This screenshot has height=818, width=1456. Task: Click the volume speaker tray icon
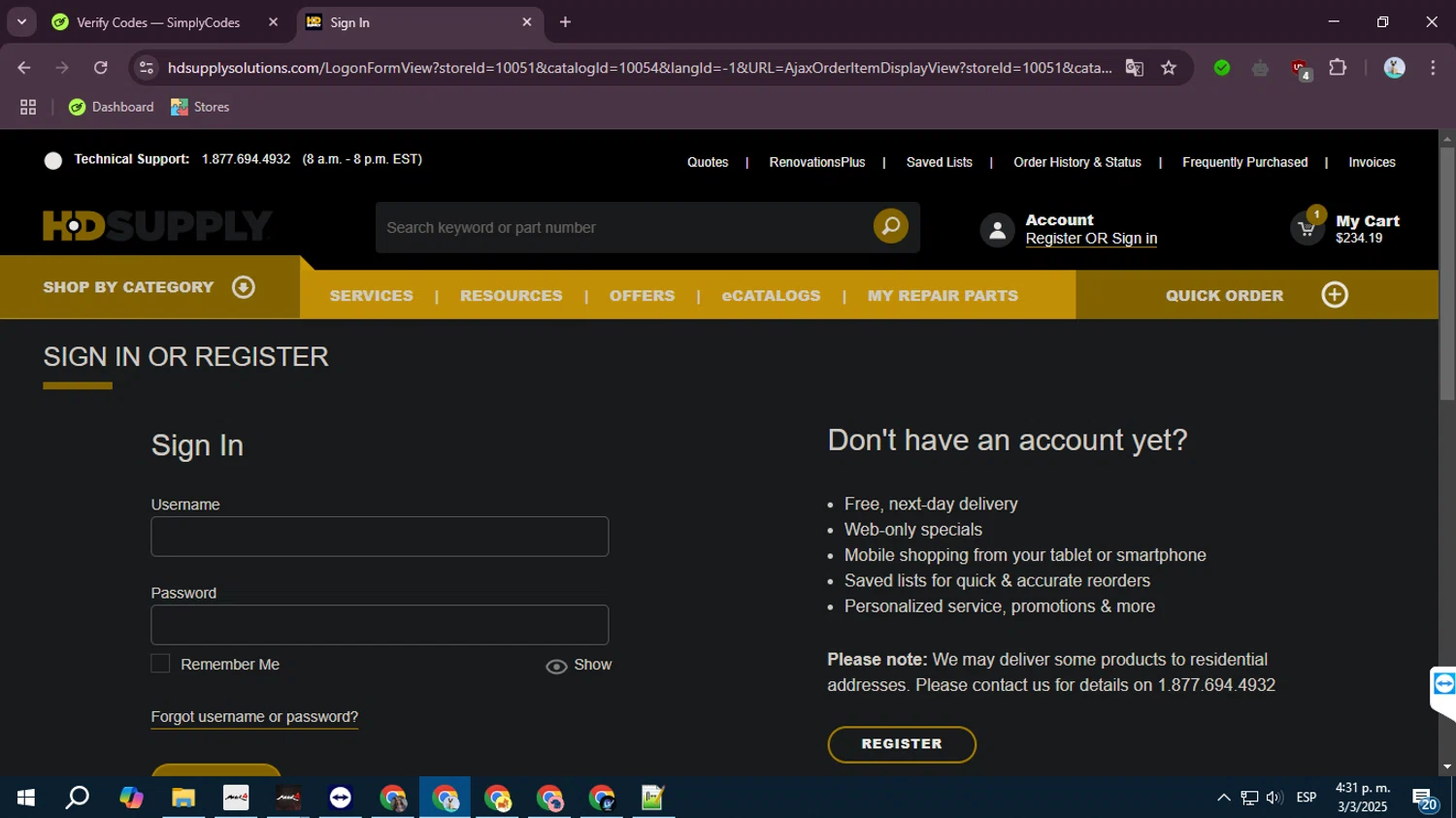coord(1274,798)
